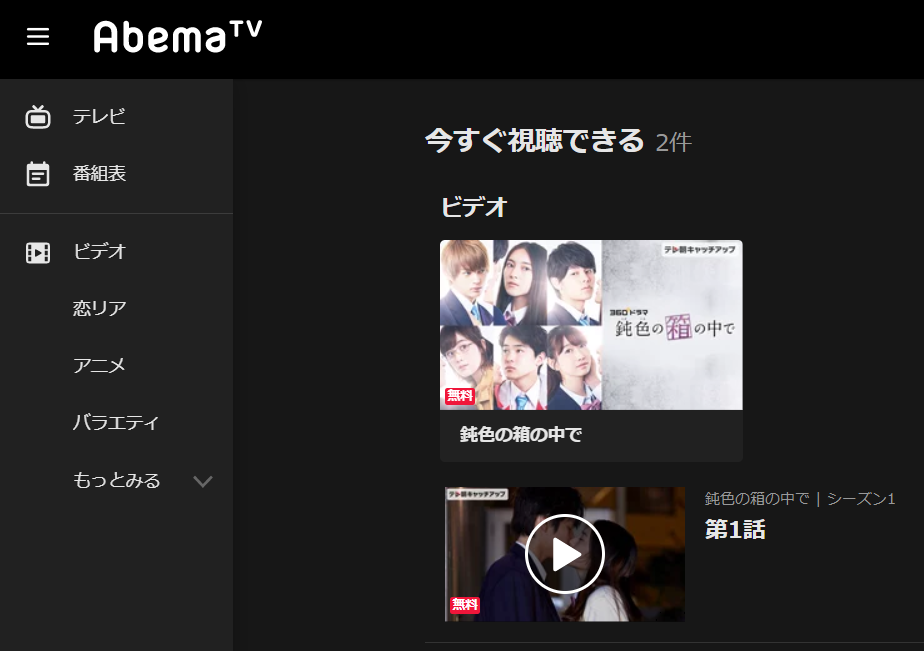Click the TV set icon beside テレビ
This screenshot has width=924, height=651.
(x=38, y=117)
